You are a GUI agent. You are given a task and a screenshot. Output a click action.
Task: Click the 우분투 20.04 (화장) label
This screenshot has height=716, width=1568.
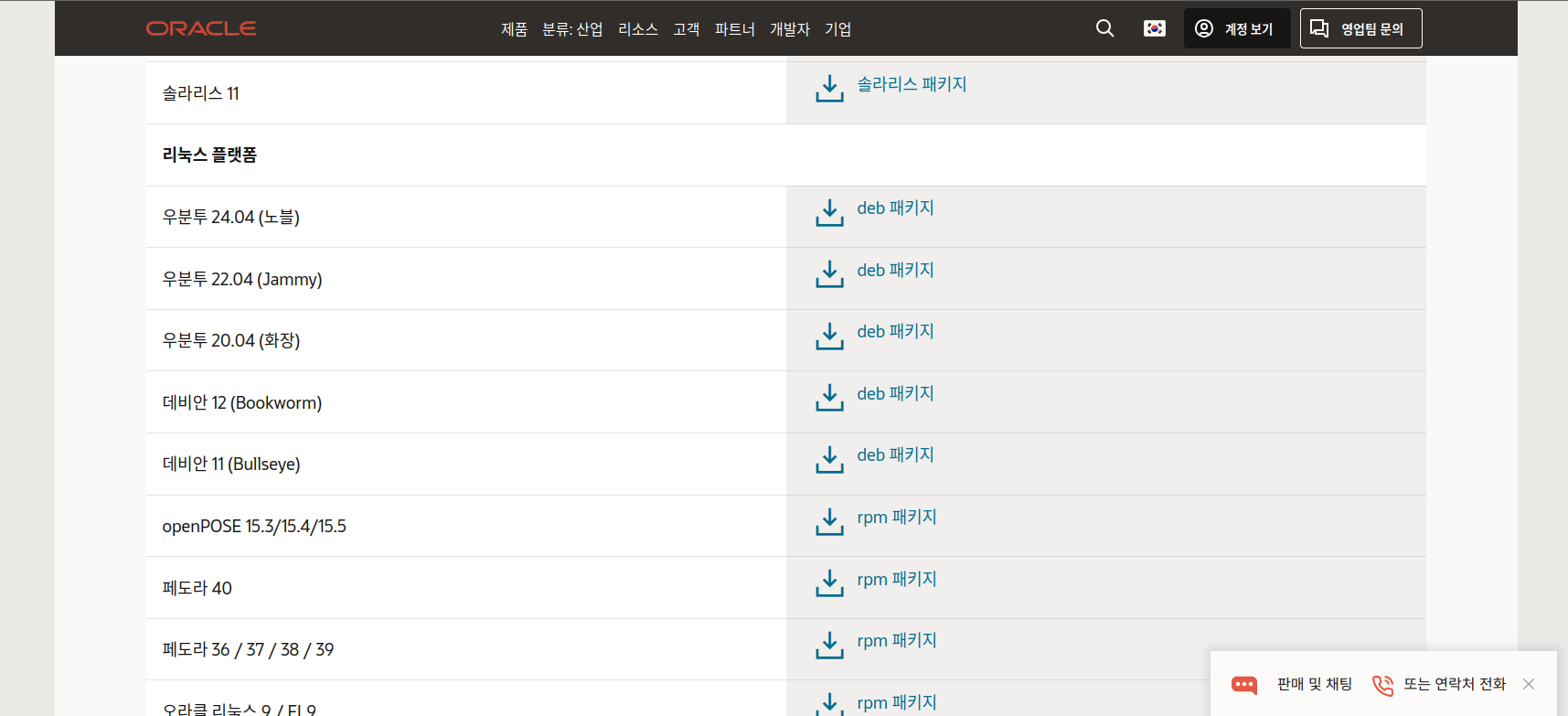coord(231,341)
